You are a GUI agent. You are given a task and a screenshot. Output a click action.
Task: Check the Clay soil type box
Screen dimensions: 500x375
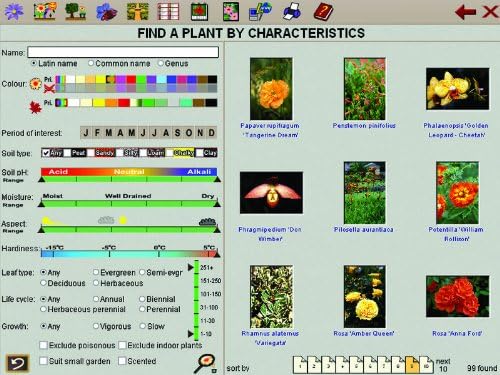[x=199, y=153]
